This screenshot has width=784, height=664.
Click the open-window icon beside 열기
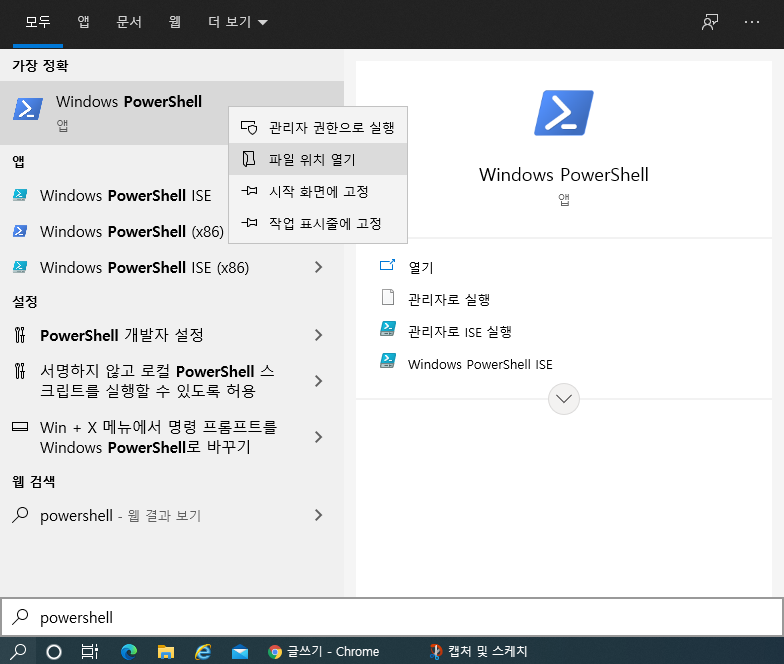click(388, 265)
